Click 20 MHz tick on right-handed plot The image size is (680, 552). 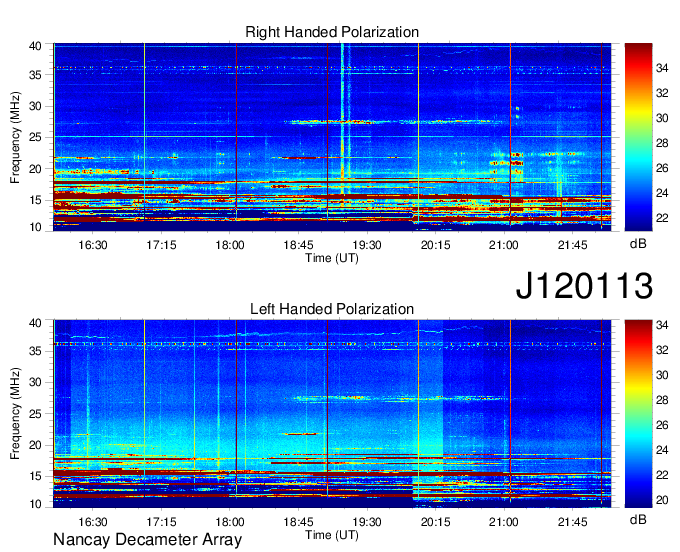pyautogui.click(x=35, y=169)
